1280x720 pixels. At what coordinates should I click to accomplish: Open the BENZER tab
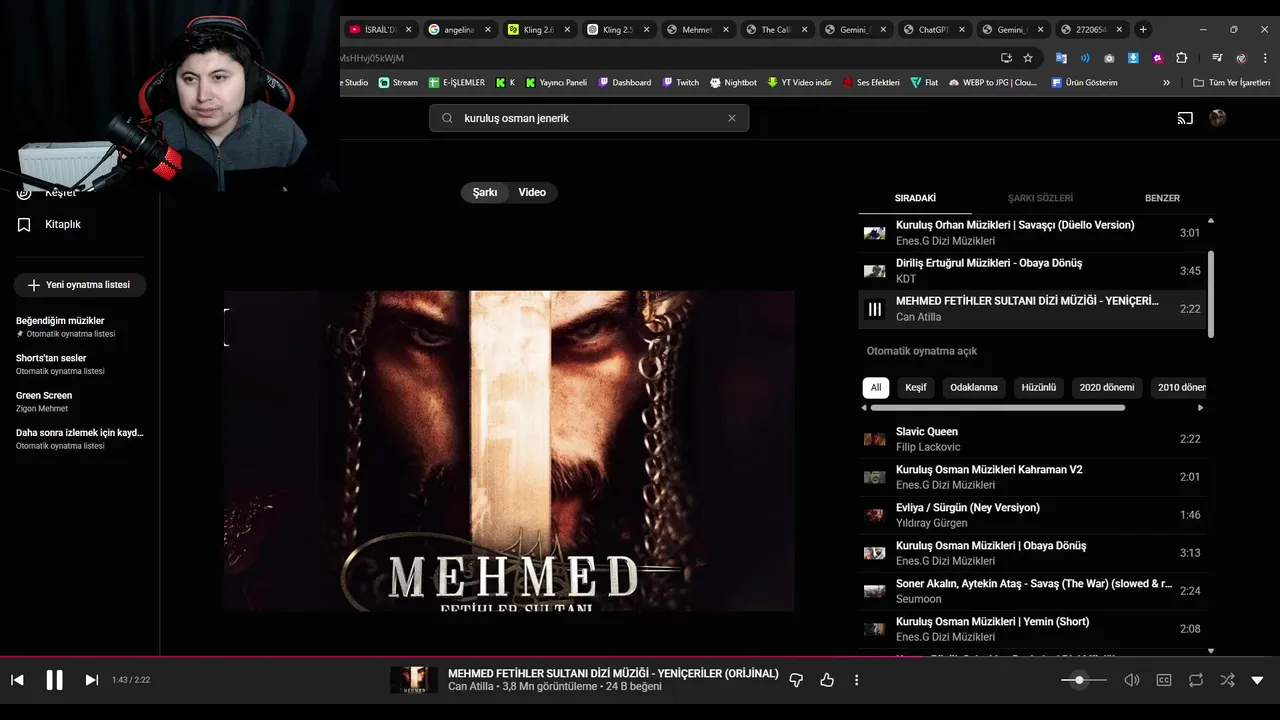[1162, 198]
